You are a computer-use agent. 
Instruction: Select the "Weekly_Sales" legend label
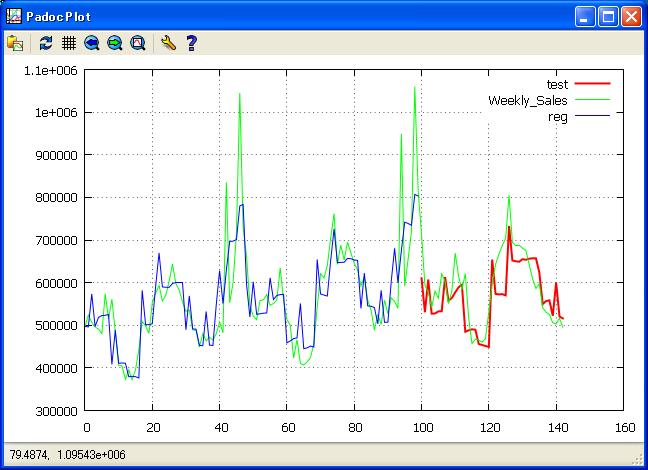pos(528,100)
